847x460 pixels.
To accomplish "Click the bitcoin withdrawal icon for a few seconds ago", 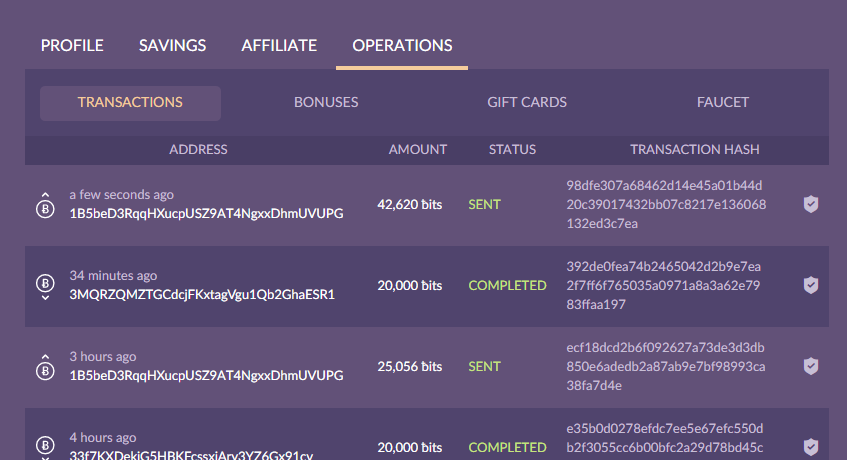I will pyautogui.click(x=45, y=205).
